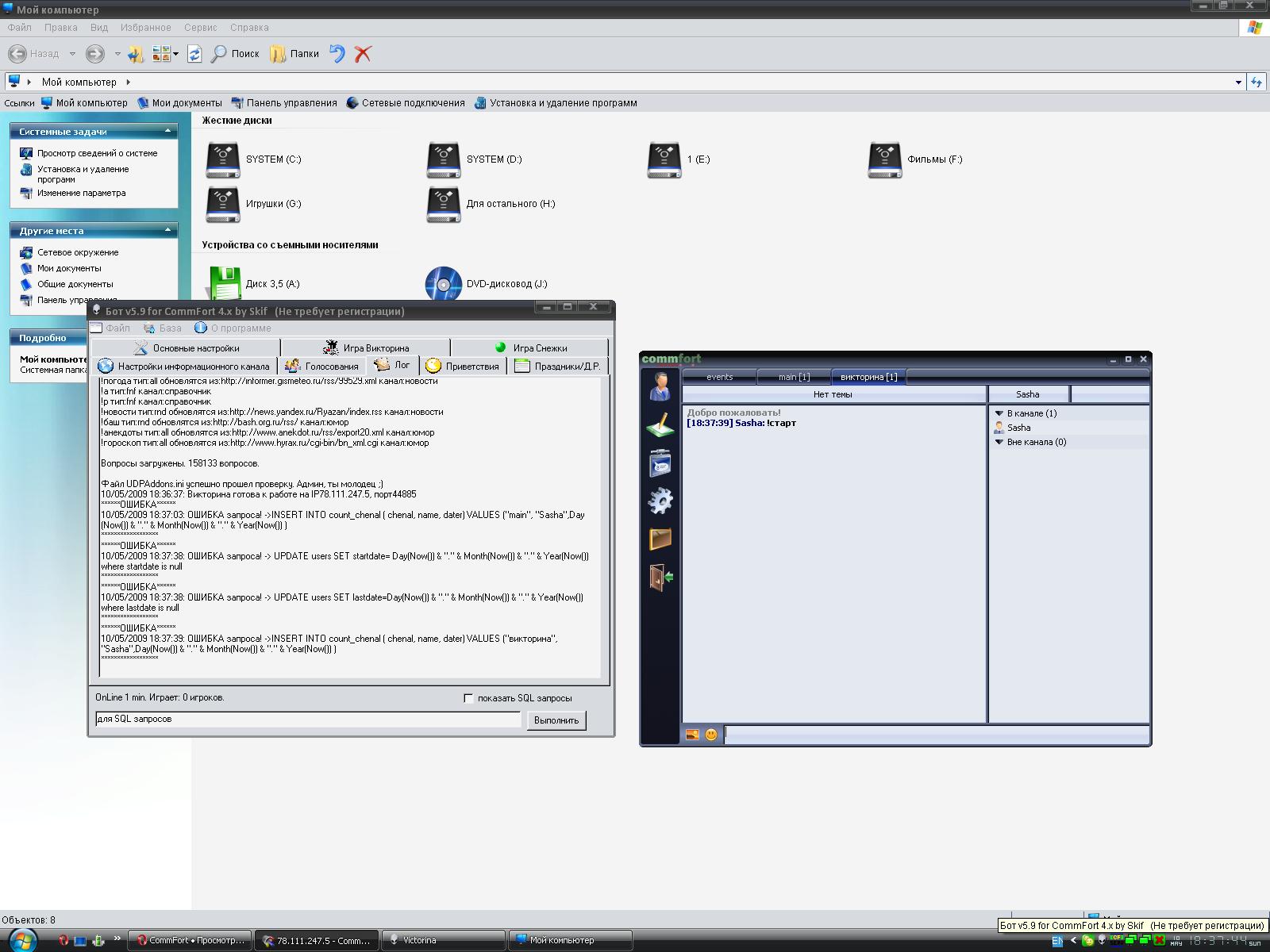The width and height of the screenshot is (1270, 952).
Task: Click the SQL query input field
Action: point(307,720)
